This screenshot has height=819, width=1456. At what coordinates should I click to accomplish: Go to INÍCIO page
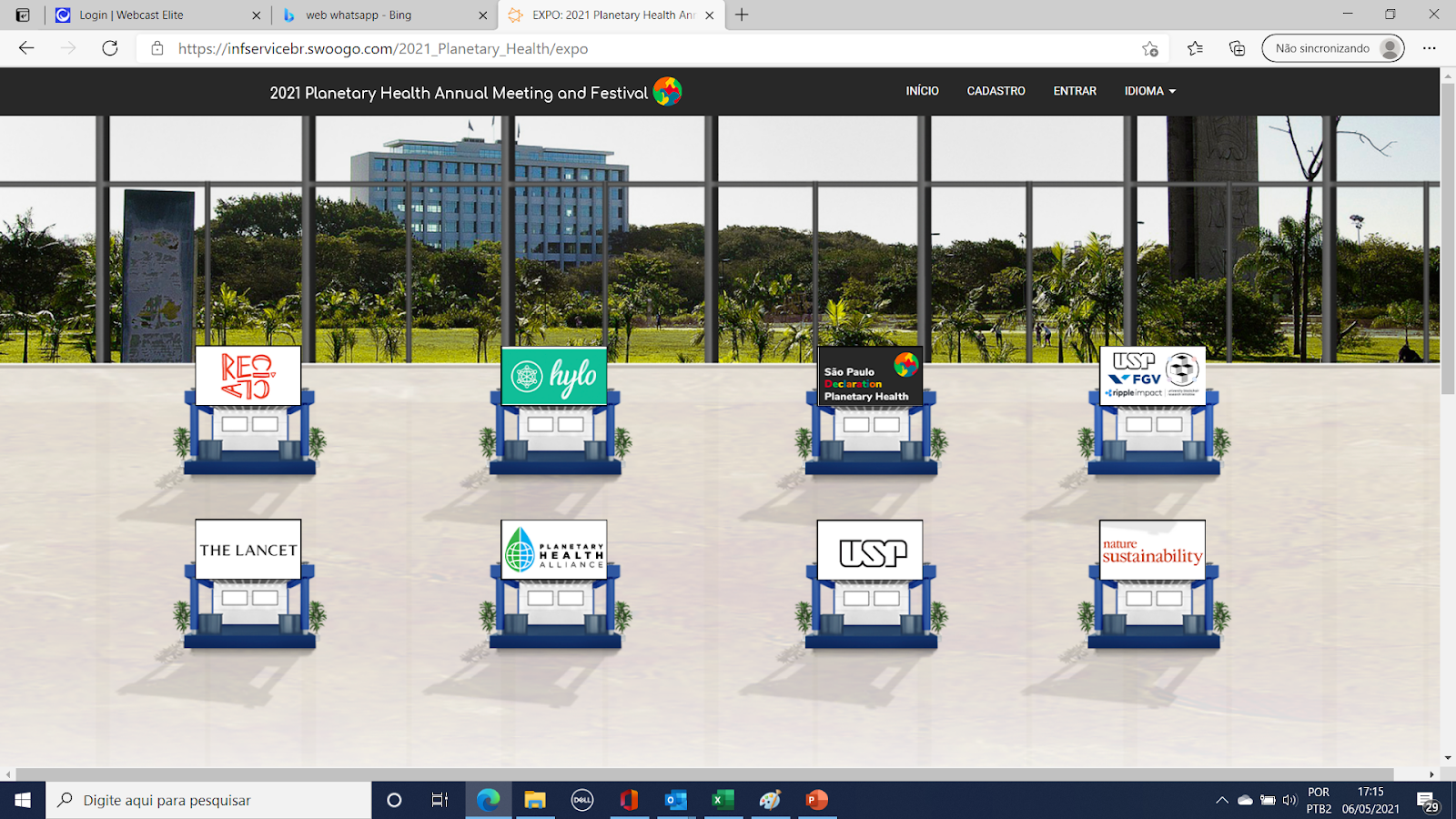(922, 91)
